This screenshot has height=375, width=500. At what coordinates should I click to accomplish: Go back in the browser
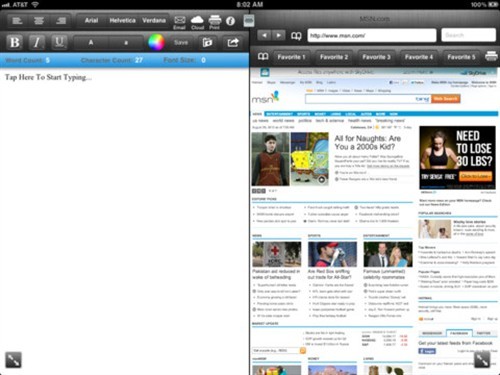264,35
